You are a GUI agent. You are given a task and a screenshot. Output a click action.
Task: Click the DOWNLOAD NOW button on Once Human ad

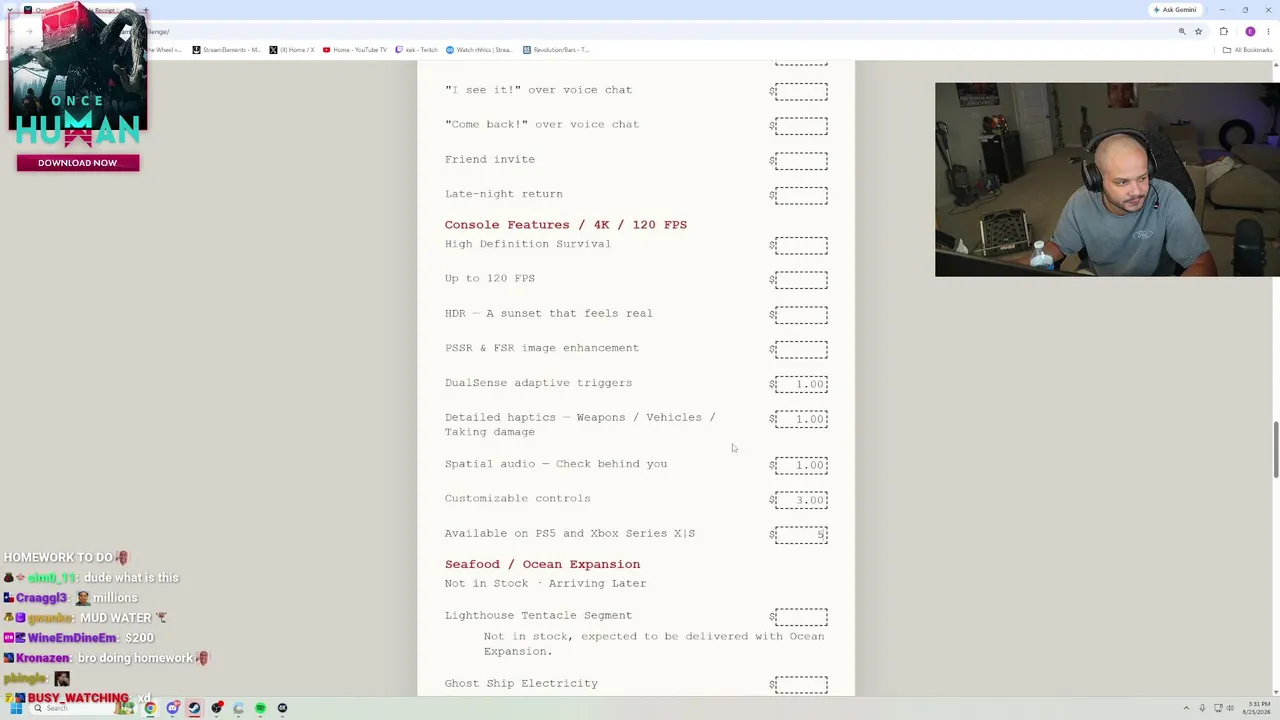pyautogui.click(x=78, y=163)
